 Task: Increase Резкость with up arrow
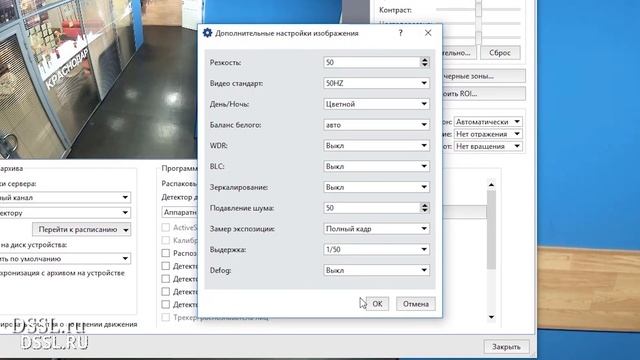coord(424,60)
